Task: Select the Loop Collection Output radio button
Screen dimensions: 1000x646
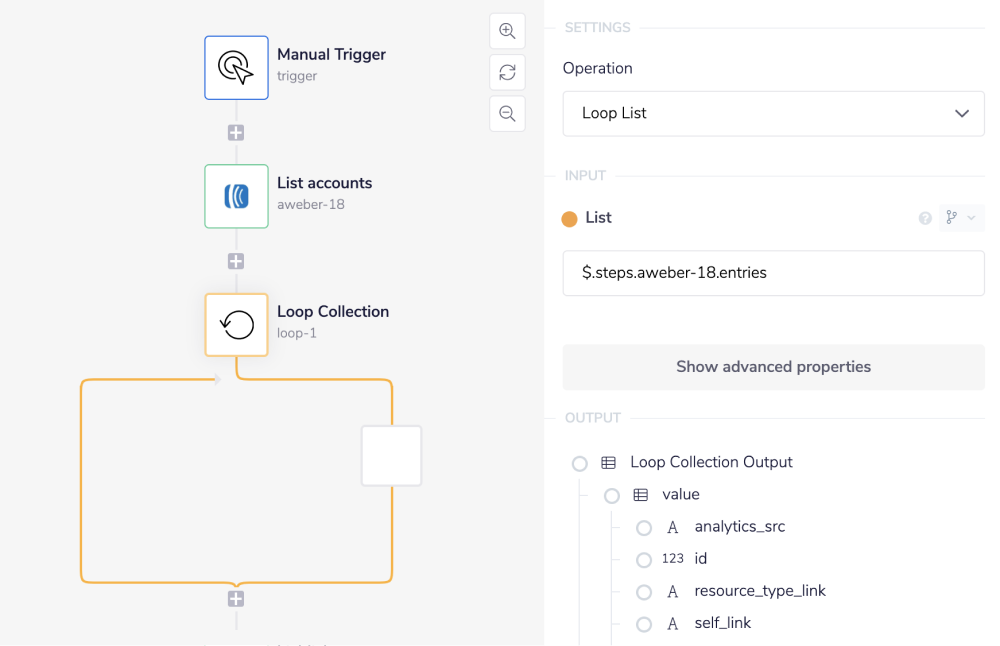Action: 580,463
